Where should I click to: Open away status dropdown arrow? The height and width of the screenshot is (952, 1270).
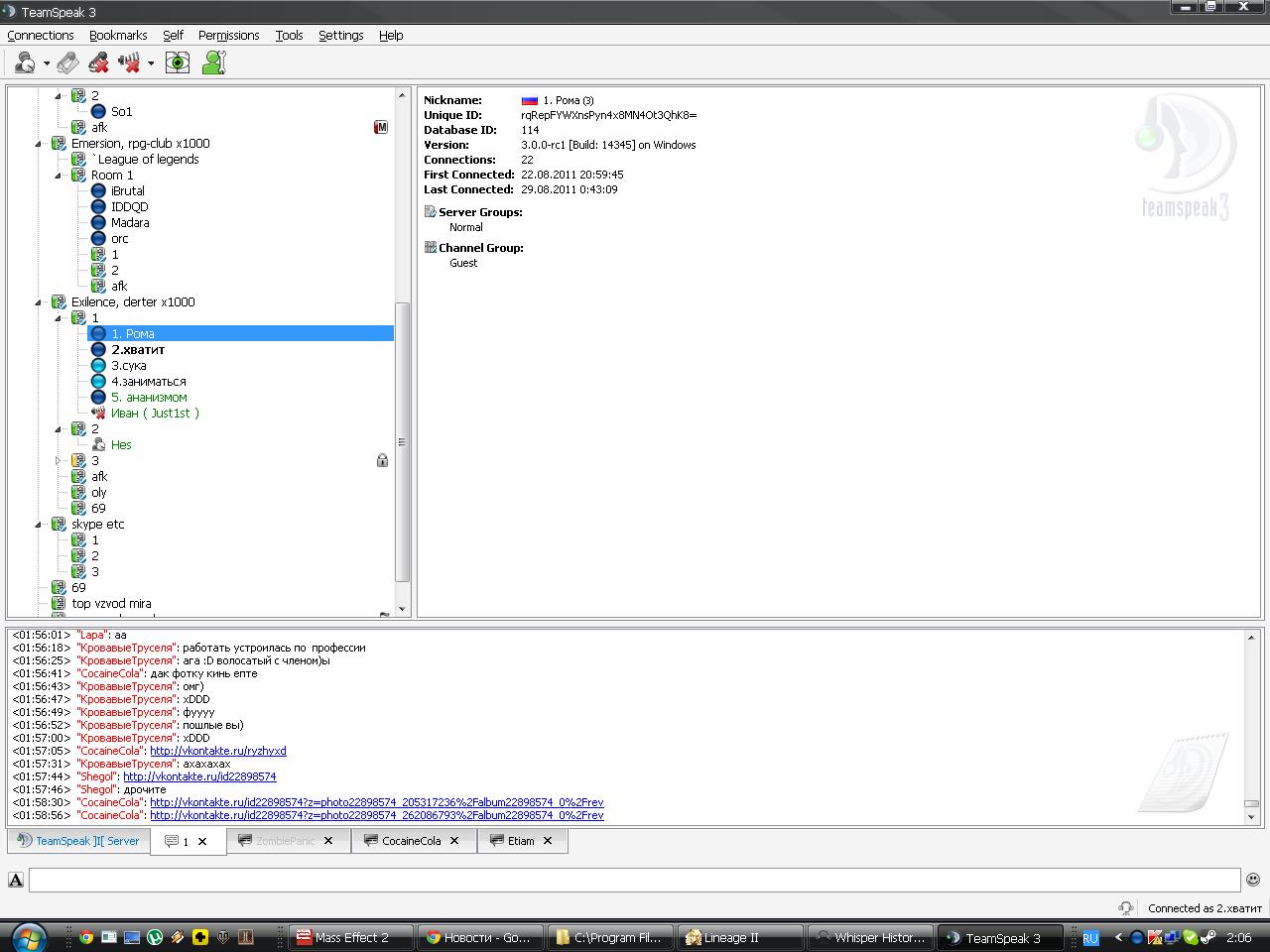(x=47, y=64)
